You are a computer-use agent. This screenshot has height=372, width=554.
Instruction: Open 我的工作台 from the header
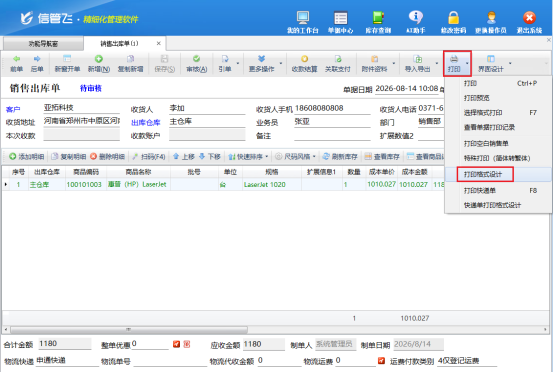(302, 22)
